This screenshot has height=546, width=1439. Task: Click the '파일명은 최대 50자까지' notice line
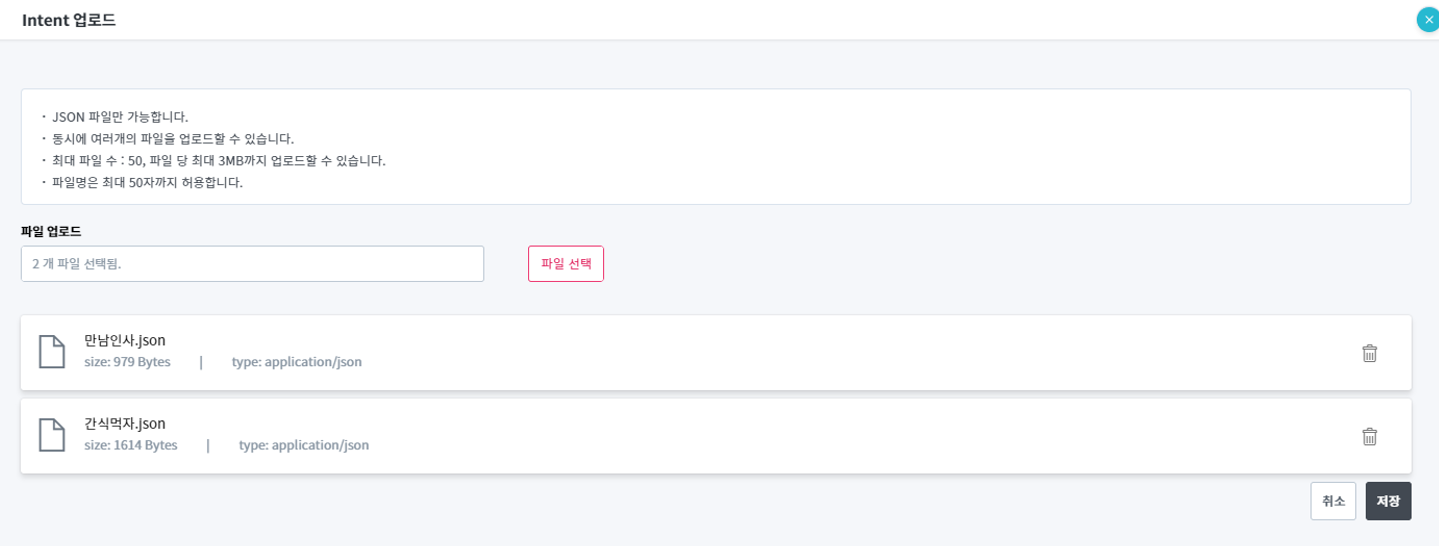[147, 183]
